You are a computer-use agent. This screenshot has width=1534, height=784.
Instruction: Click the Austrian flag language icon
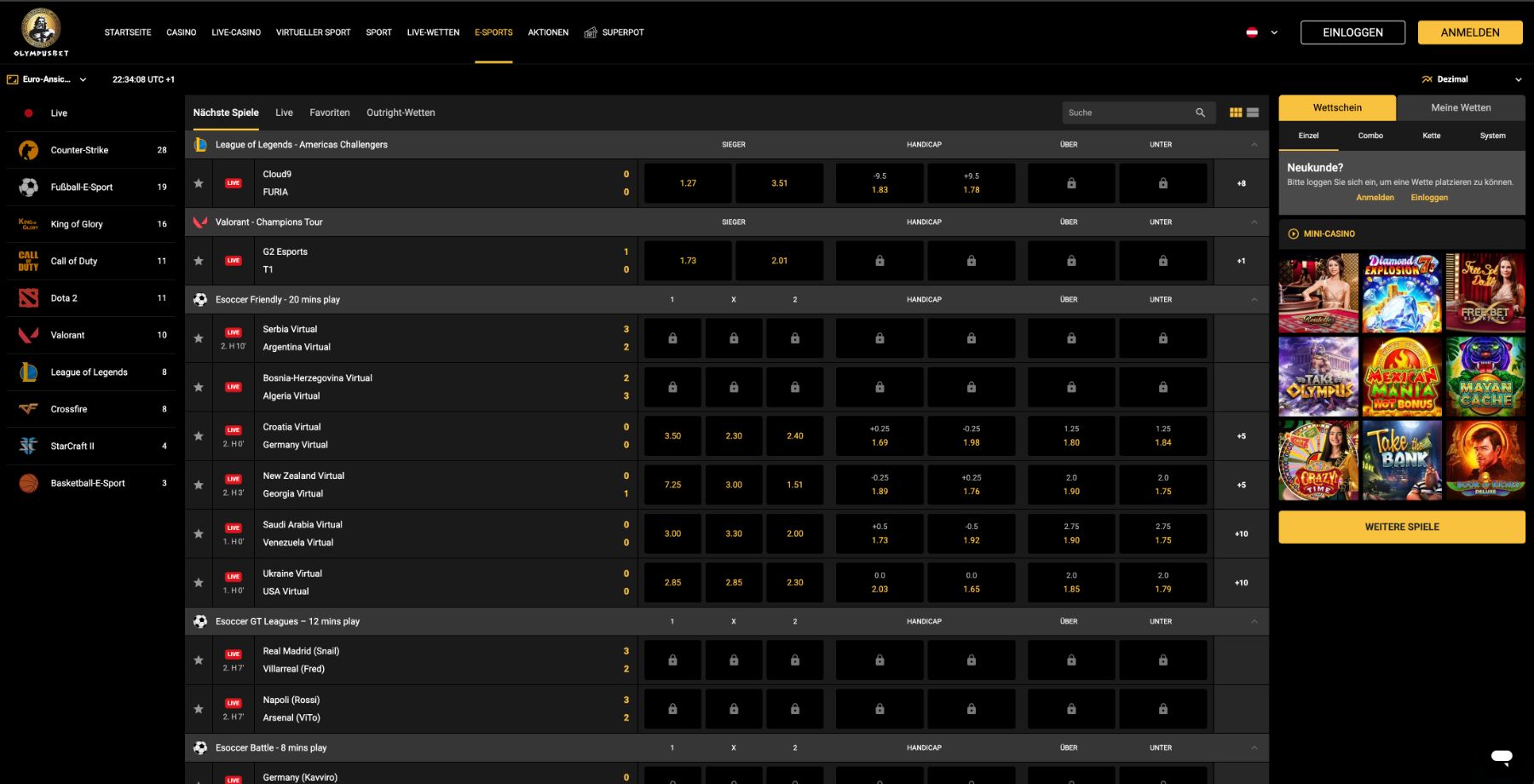pyautogui.click(x=1252, y=32)
